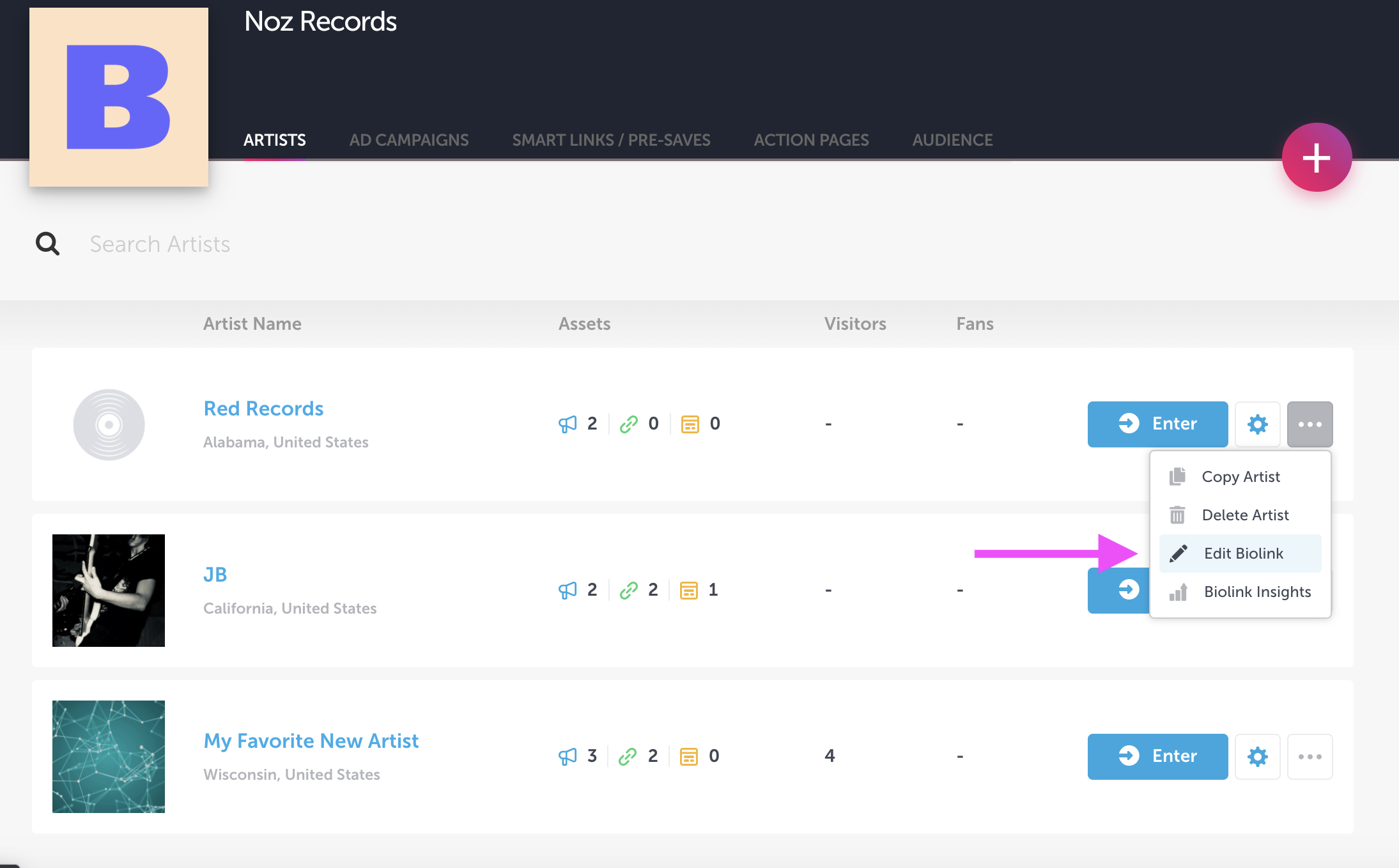Click the Biolink Insights bar chart icon

click(x=1179, y=592)
